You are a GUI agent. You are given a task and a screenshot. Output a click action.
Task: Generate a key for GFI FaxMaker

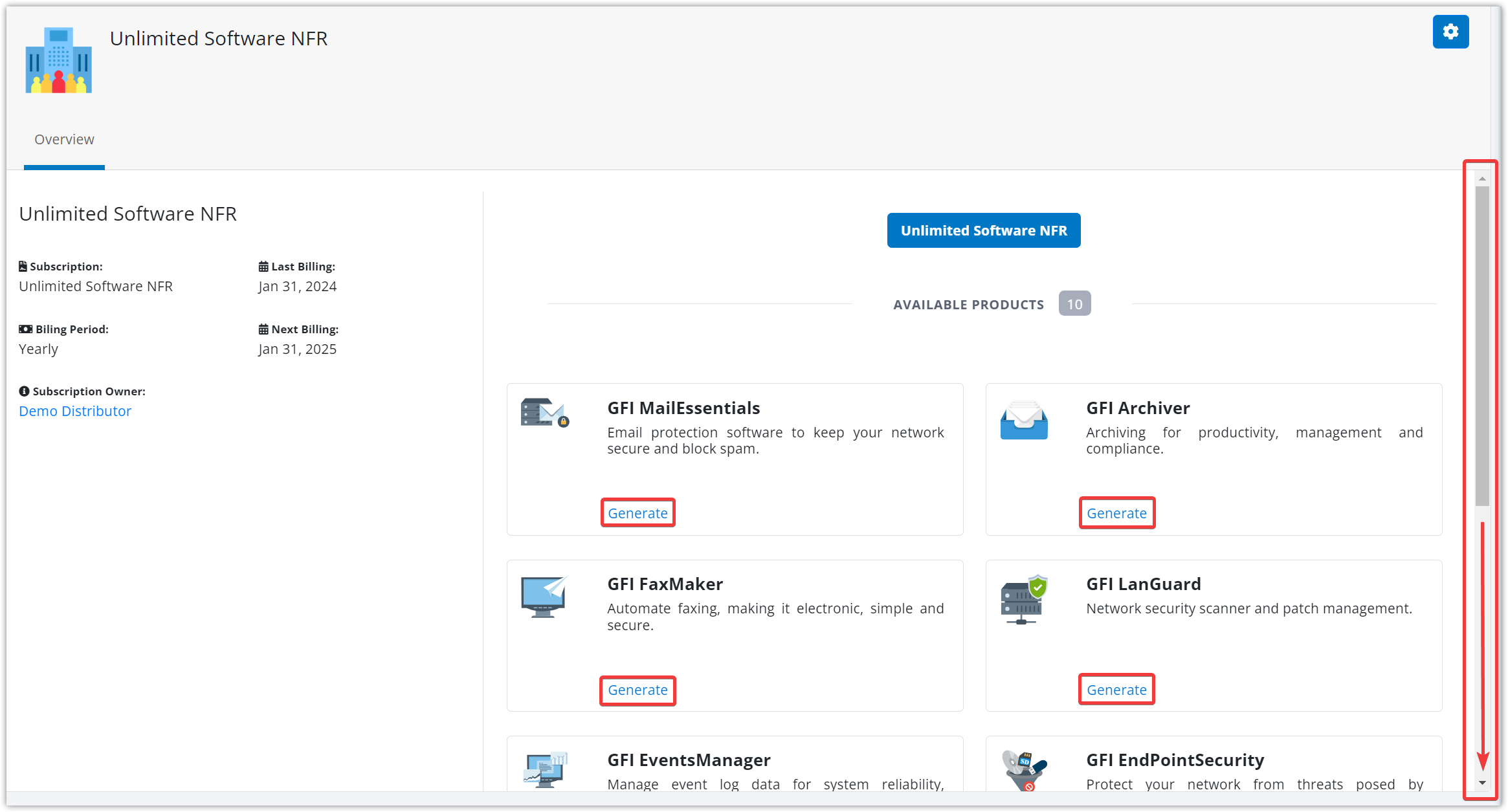(x=638, y=690)
